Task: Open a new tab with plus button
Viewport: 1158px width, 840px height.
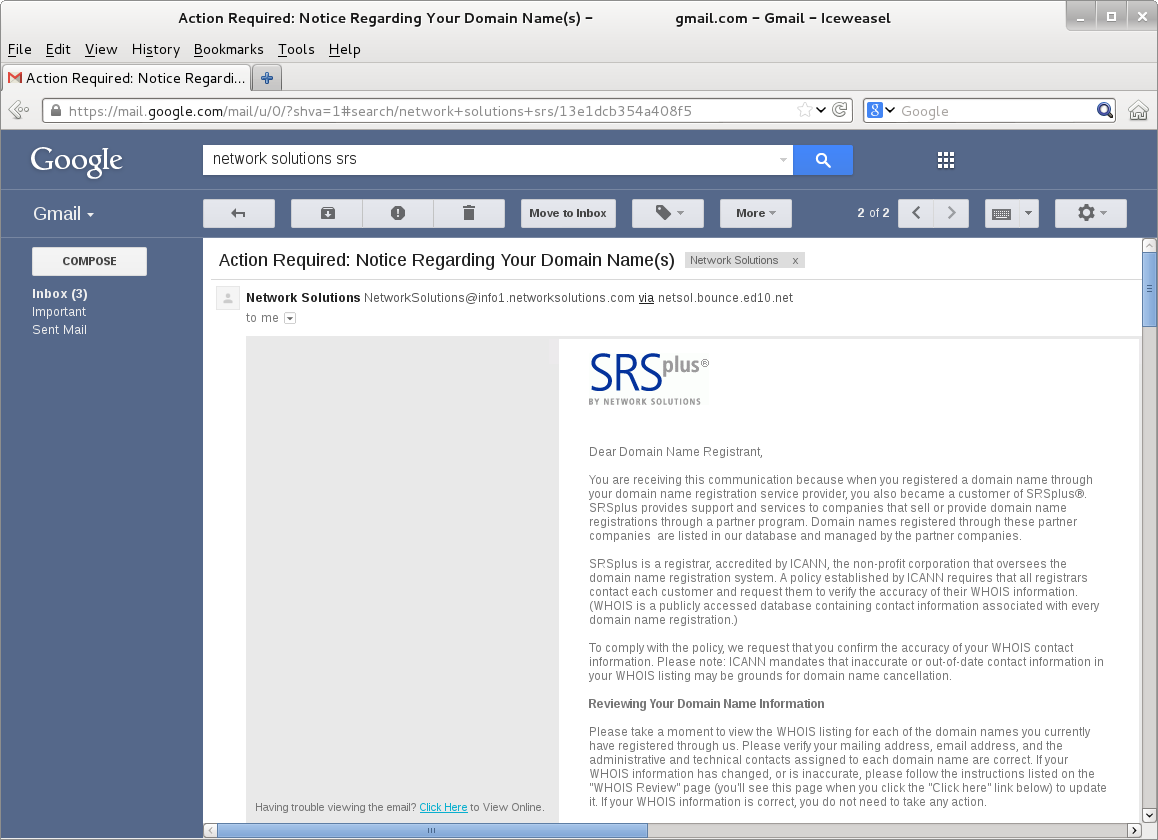Action: (267, 78)
